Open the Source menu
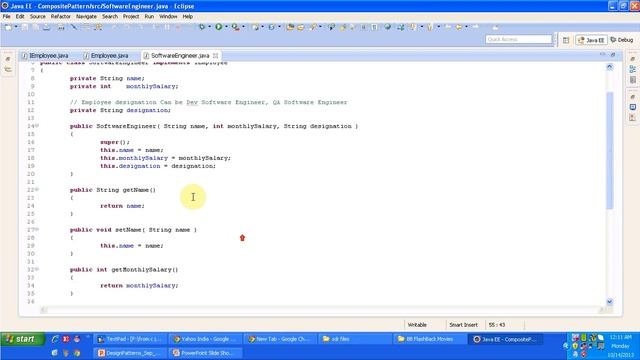This screenshot has width=640, height=360. click(38, 16)
